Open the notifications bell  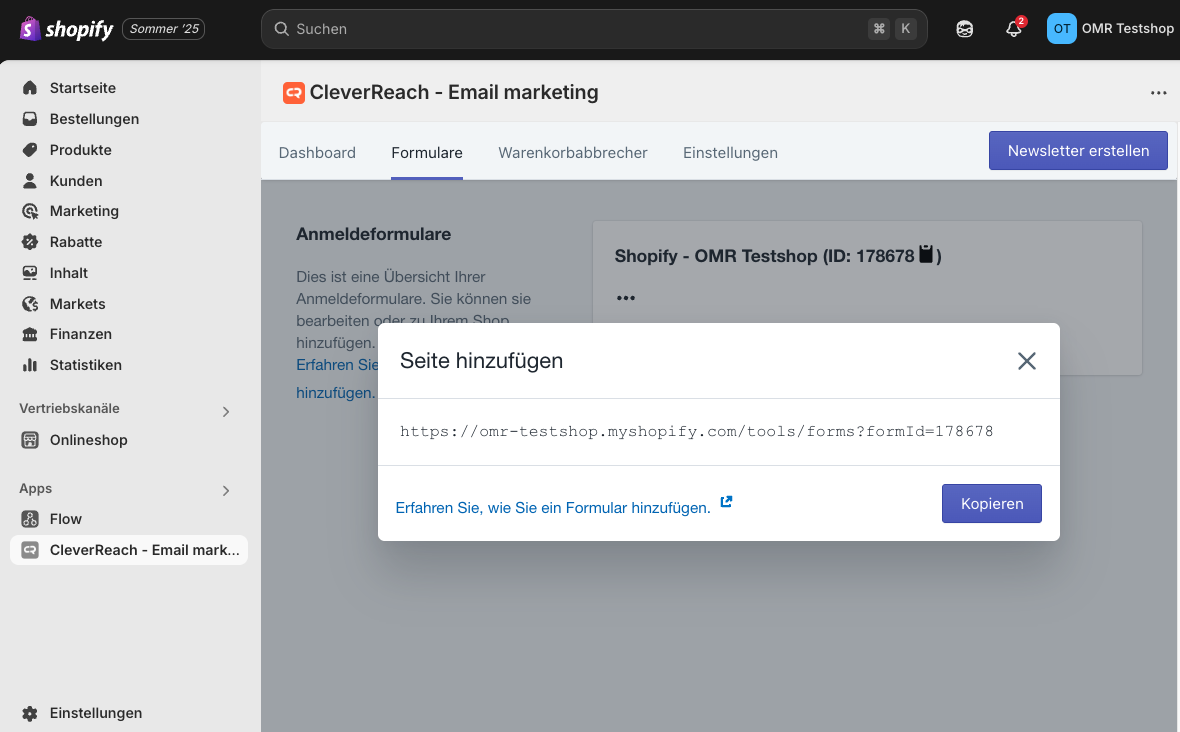1014,29
